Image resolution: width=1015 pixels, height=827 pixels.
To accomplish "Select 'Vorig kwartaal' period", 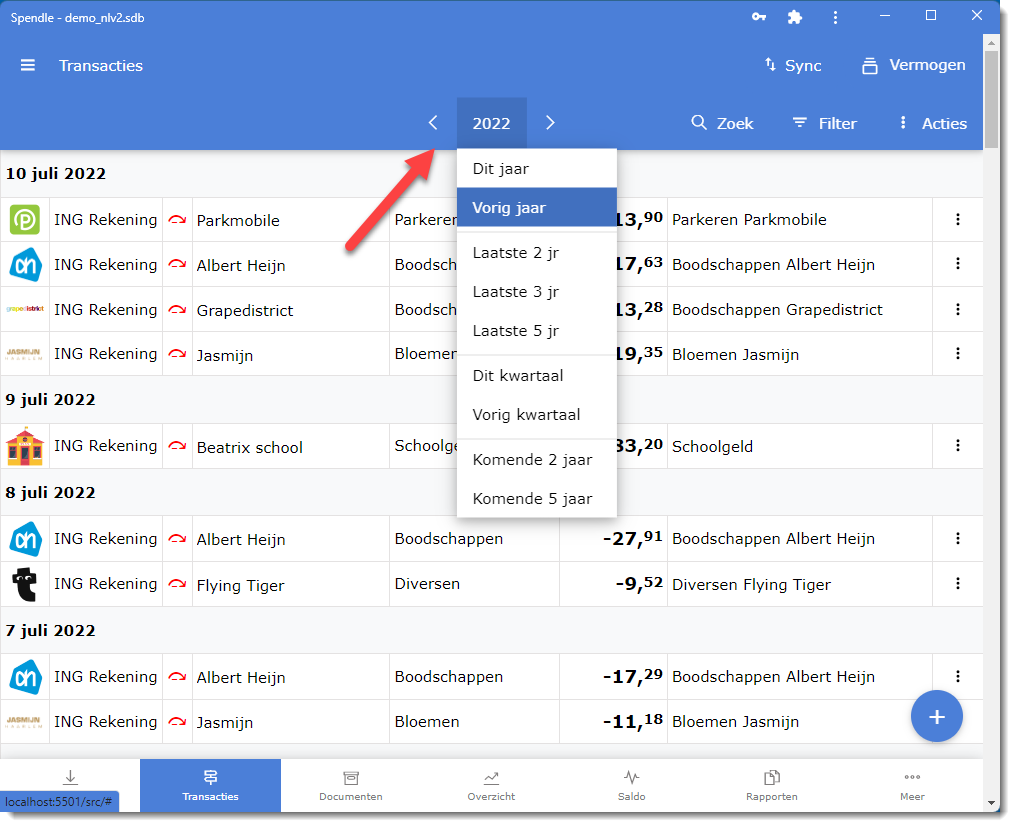I will point(537,415).
